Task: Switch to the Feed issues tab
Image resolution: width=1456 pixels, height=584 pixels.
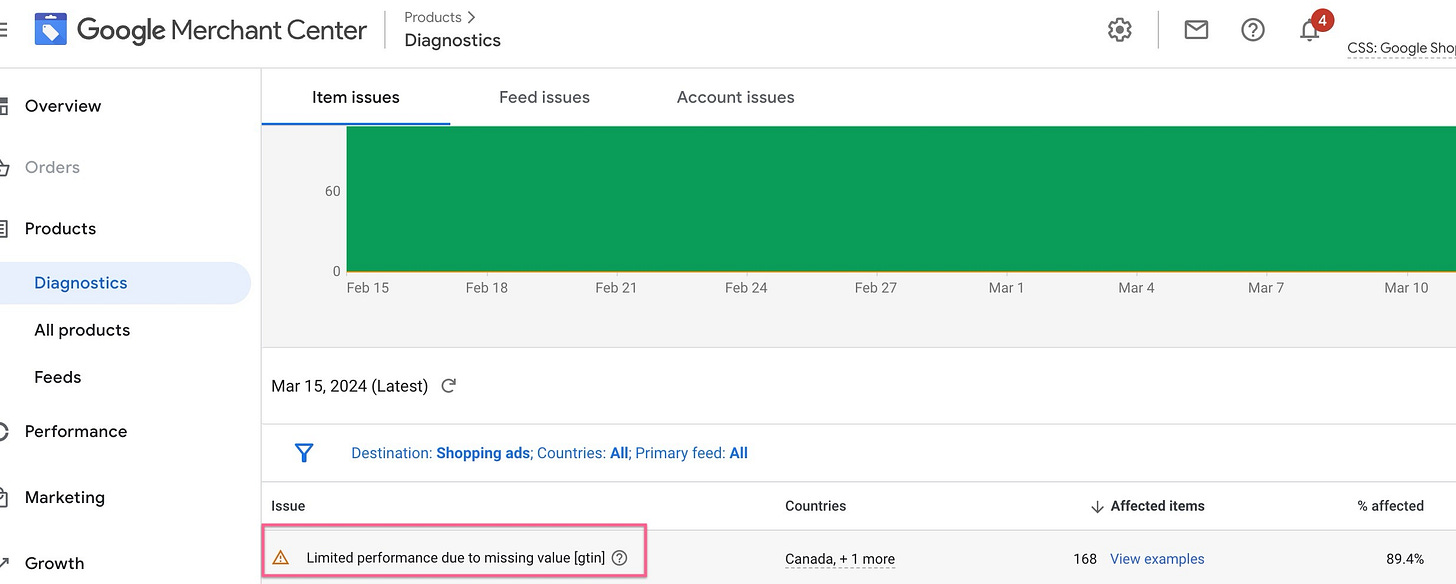Action: [x=544, y=97]
